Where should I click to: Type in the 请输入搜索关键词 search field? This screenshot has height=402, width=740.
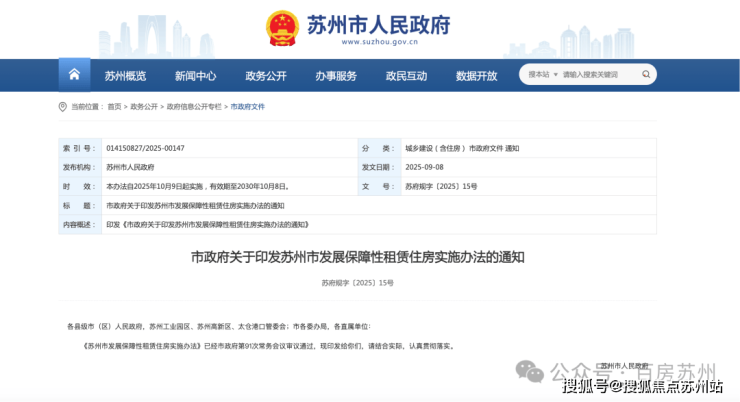[x=594, y=74]
